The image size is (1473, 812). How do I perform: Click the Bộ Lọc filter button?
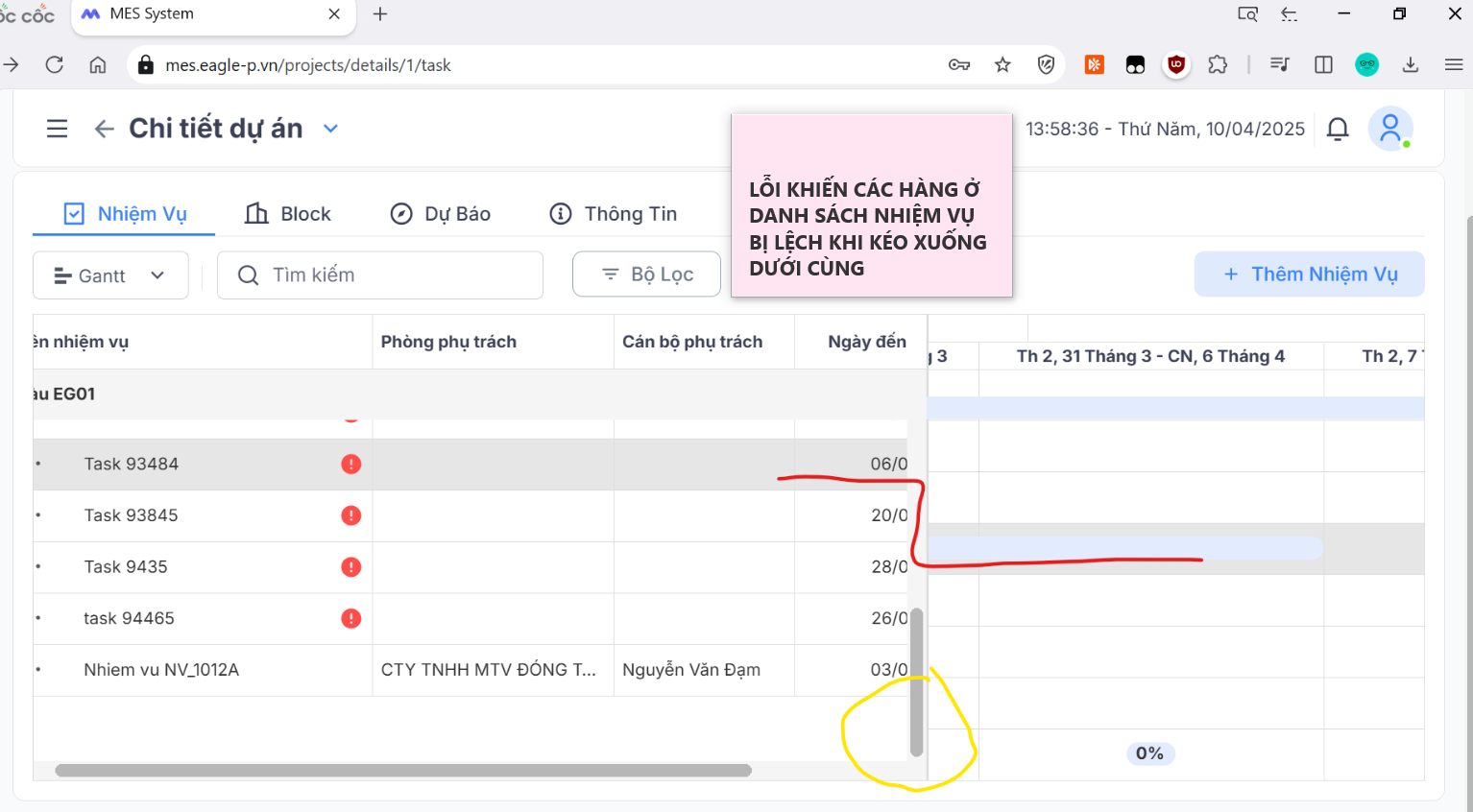tap(646, 275)
